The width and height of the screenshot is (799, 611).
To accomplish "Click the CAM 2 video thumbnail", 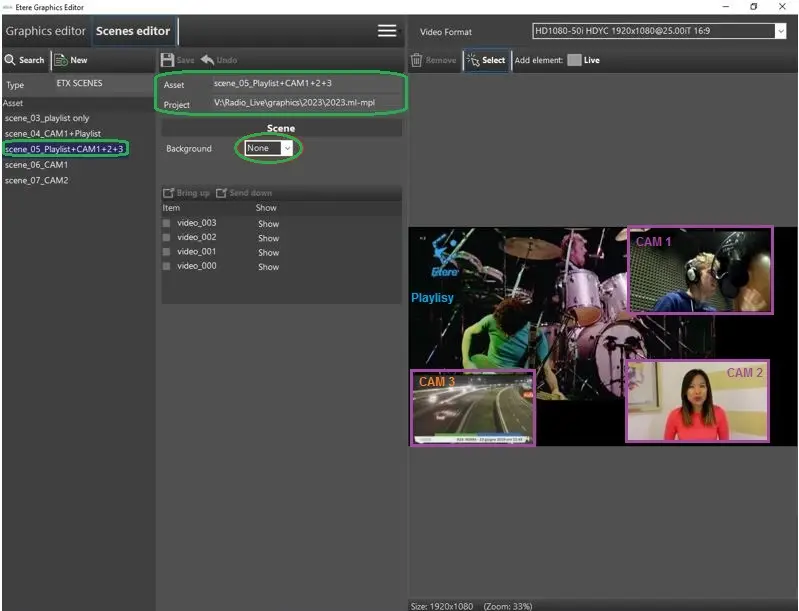I will point(697,401).
